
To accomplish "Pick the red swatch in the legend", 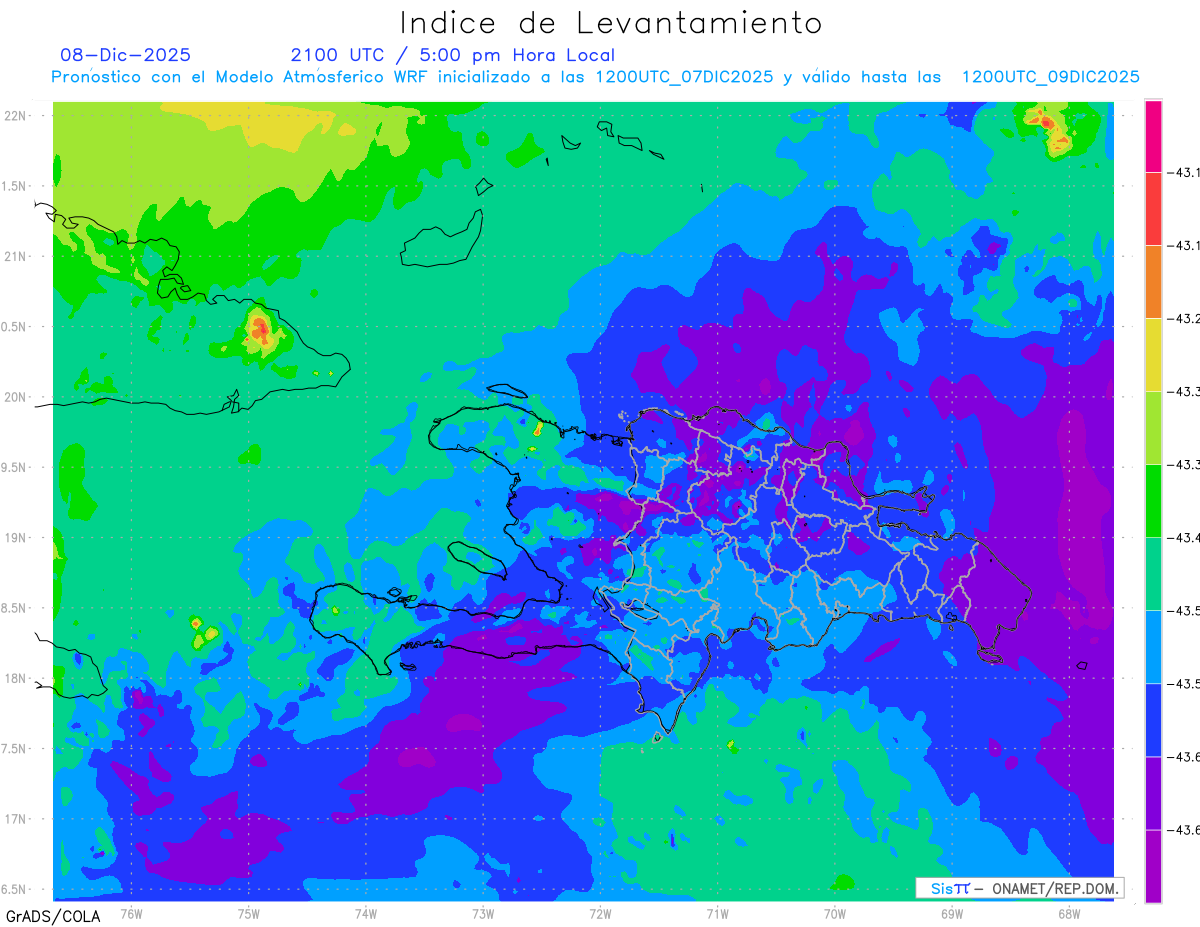I will click(x=1153, y=209).
